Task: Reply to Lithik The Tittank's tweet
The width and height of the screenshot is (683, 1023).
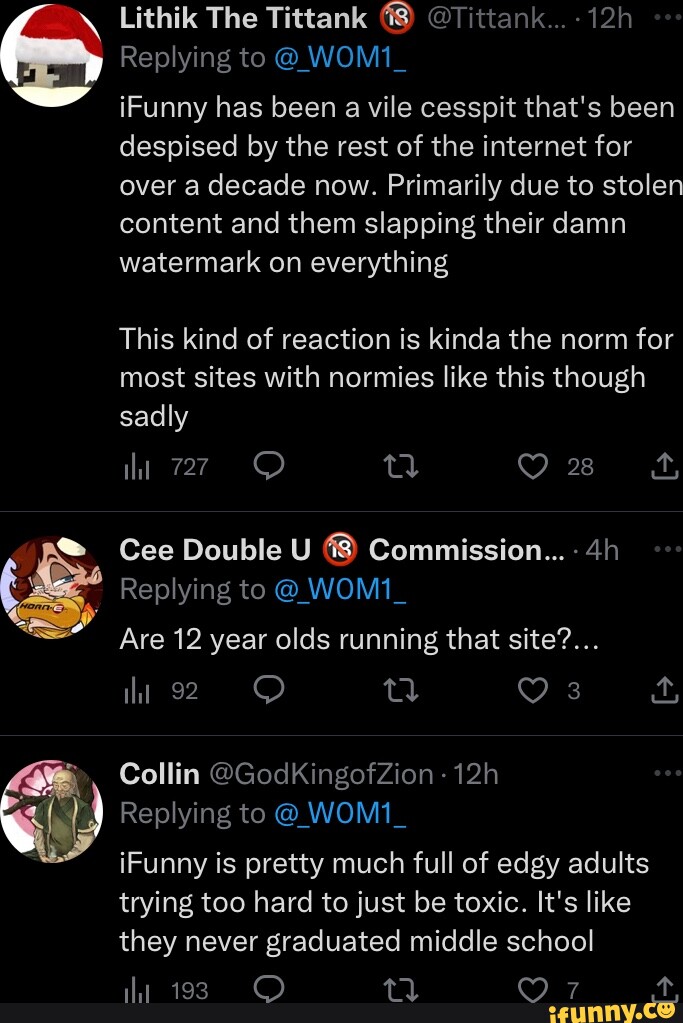Action: 270,465
